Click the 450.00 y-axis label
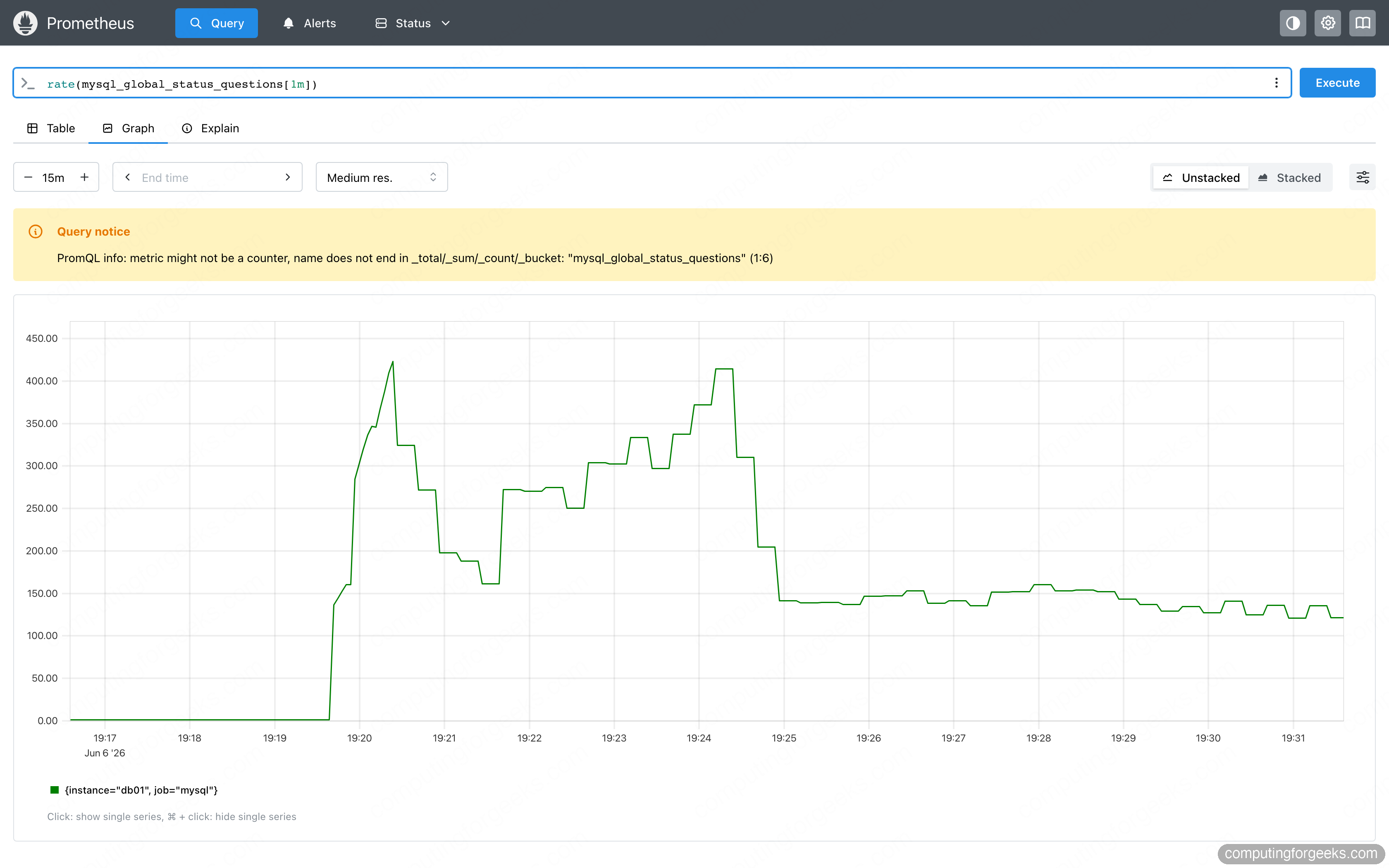Image resolution: width=1389 pixels, height=868 pixels. click(42, 338)
